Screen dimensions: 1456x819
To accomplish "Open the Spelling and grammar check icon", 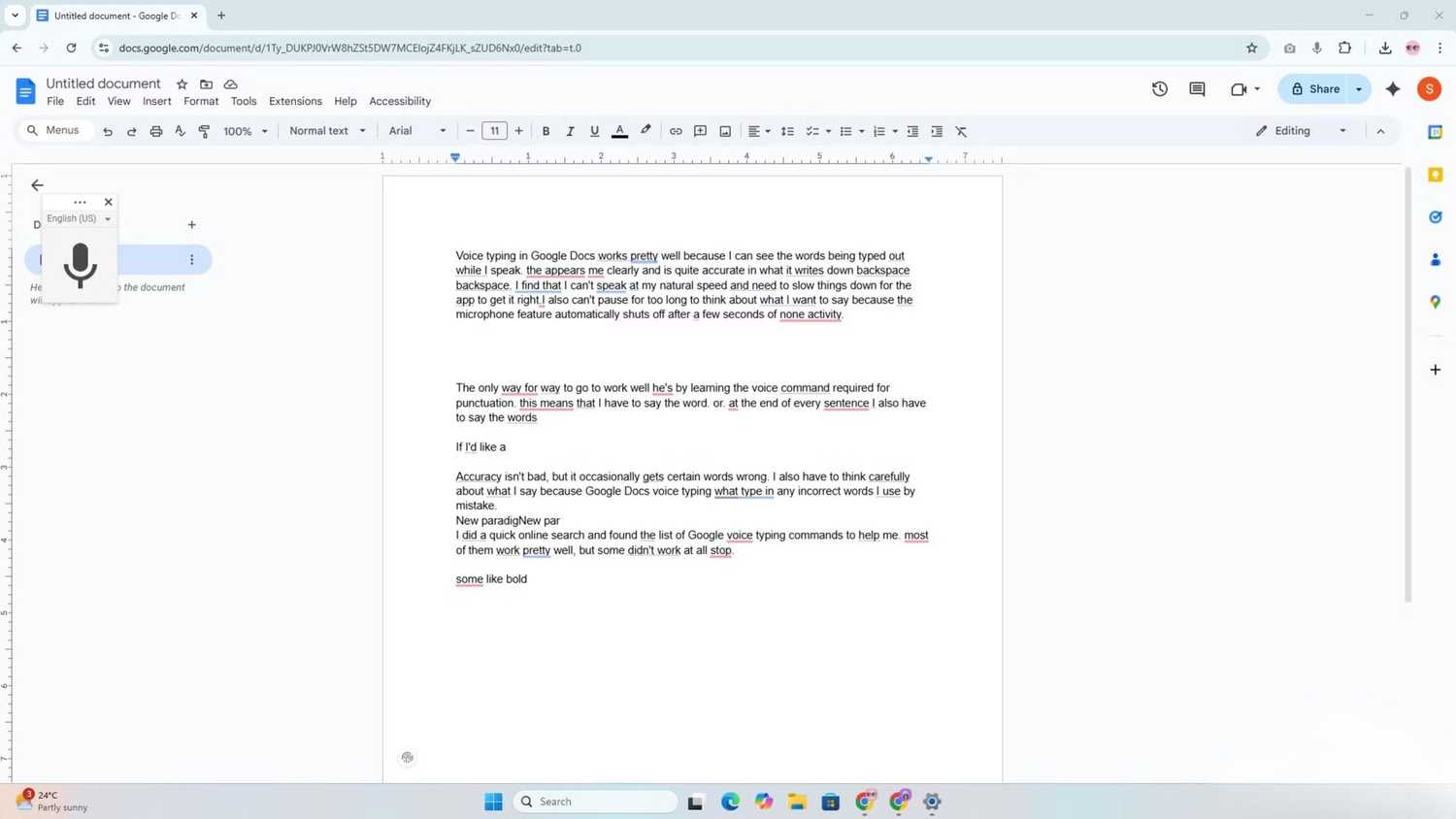I will pos(180,130).
